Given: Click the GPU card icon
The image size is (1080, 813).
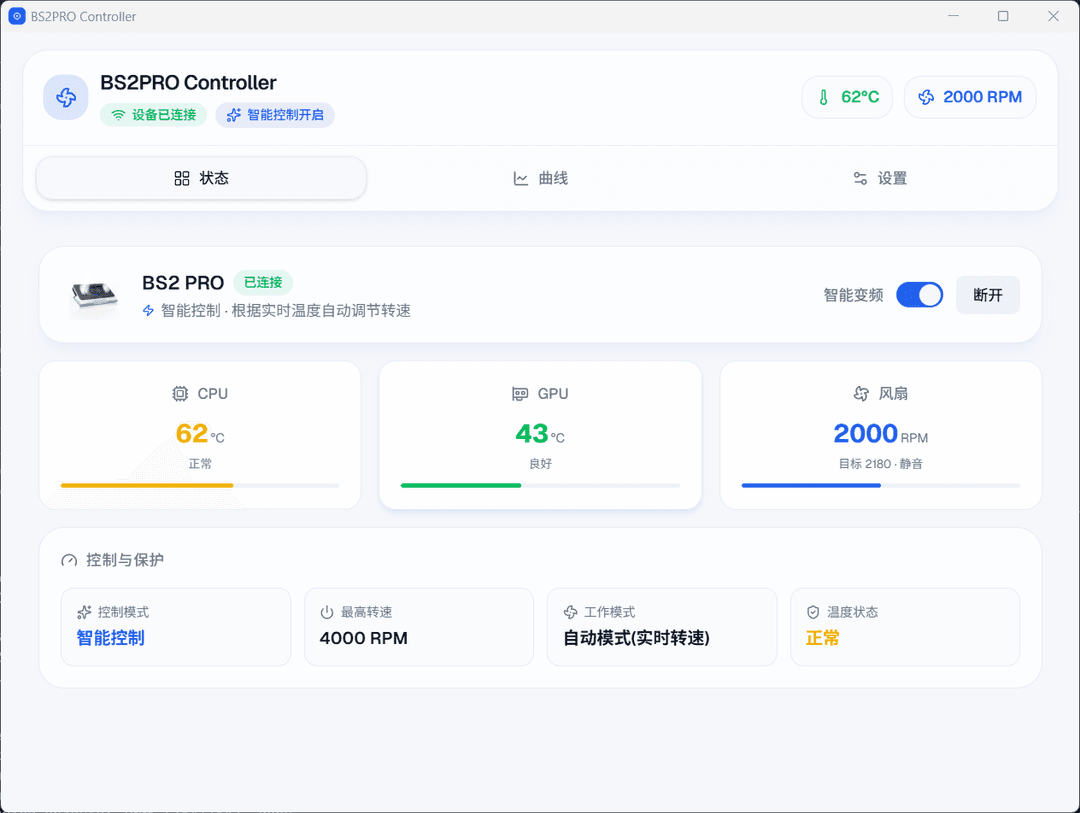Looking at the screenshot, I should coord(520,394).
